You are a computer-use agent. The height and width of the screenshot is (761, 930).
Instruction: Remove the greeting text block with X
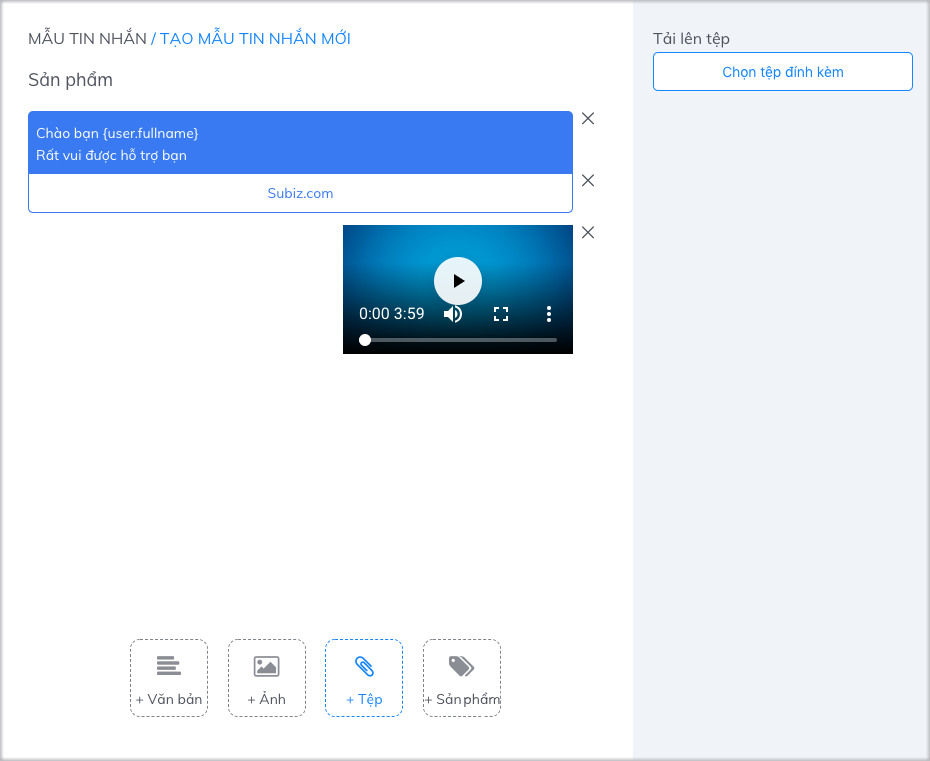pyautogui.click(x=588, y=118)
